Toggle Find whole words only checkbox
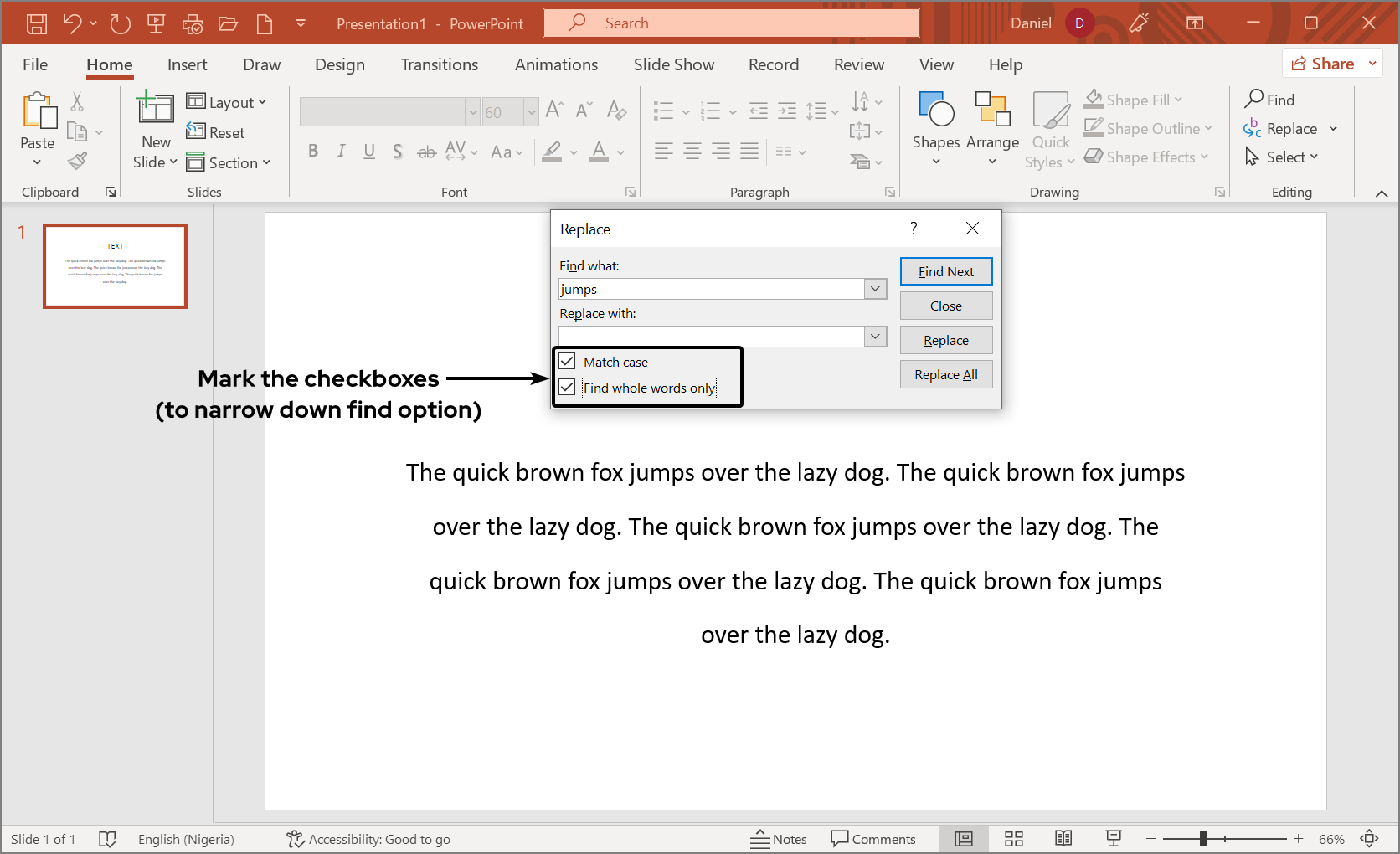The width and height of the screenshot is (1400, 854). [x=568, y=388]
